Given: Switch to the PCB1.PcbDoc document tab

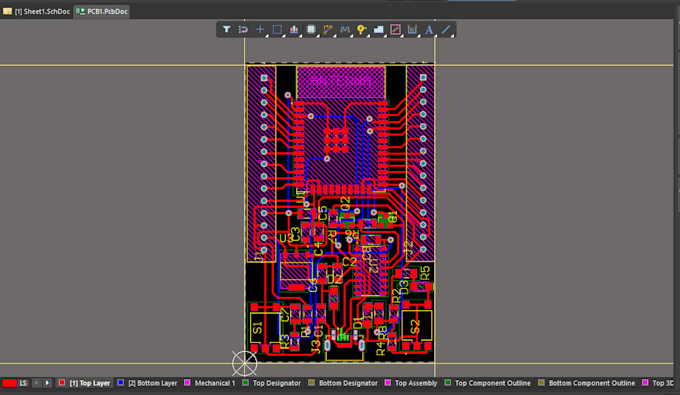Looking at the screenshot, I should tap(102, 11).
